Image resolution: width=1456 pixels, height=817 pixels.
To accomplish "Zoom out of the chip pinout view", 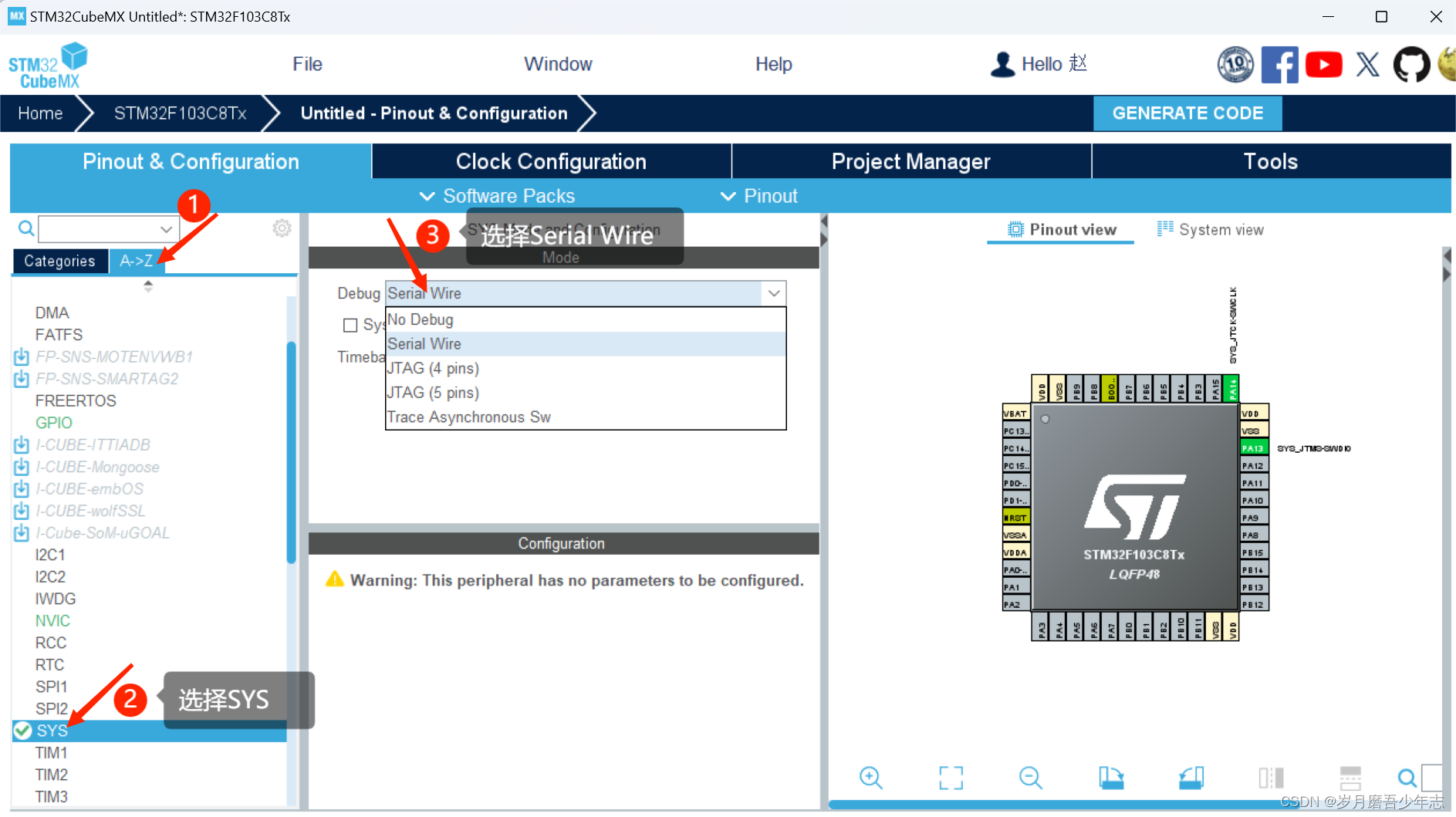I will click(1030, 777).
